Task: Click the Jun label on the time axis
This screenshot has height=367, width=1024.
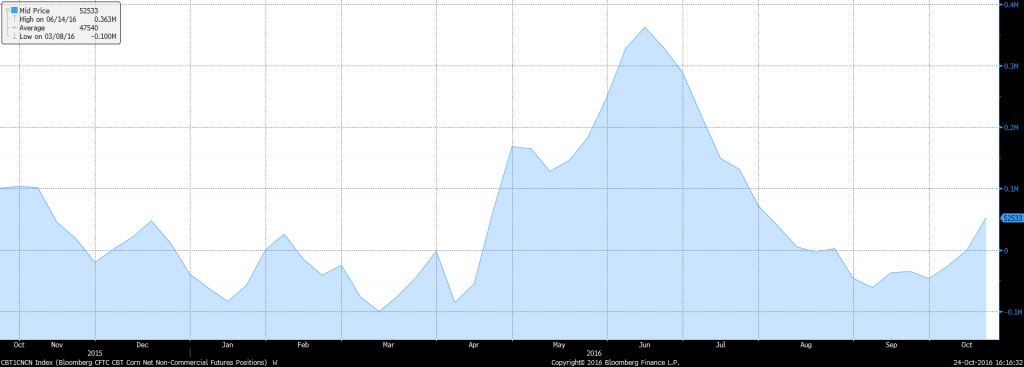Action: [645, 345]
